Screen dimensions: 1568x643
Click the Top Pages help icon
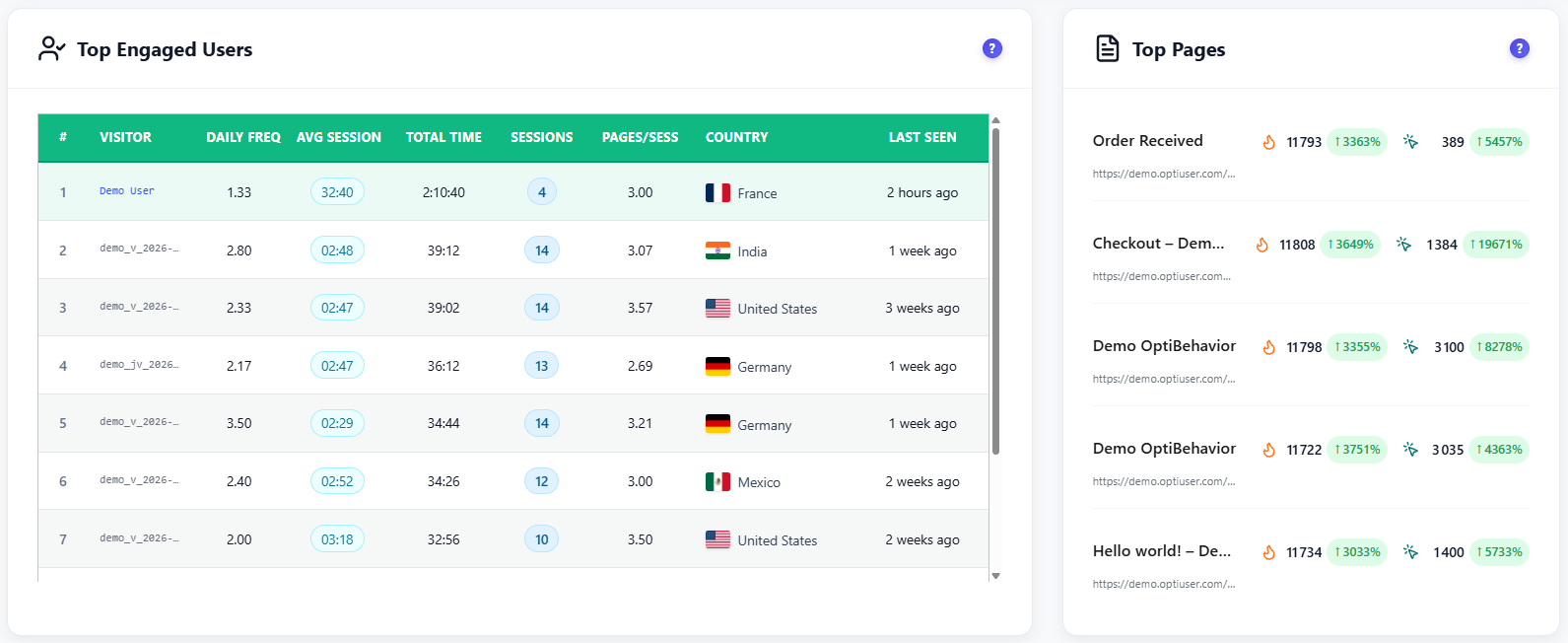(x=1520, y=48)
